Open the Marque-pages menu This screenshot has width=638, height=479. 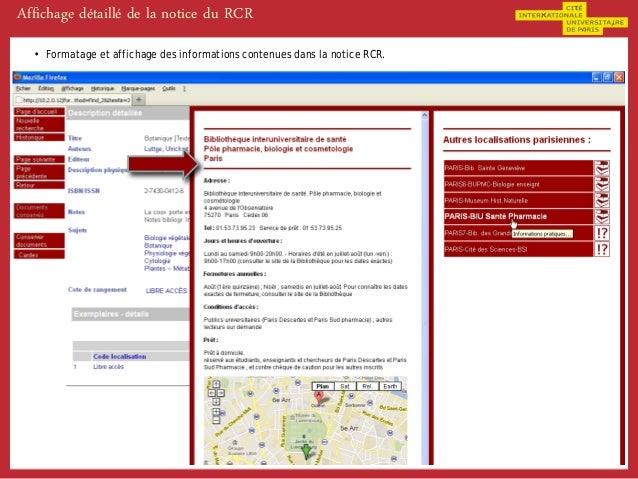tap(138, 88)
